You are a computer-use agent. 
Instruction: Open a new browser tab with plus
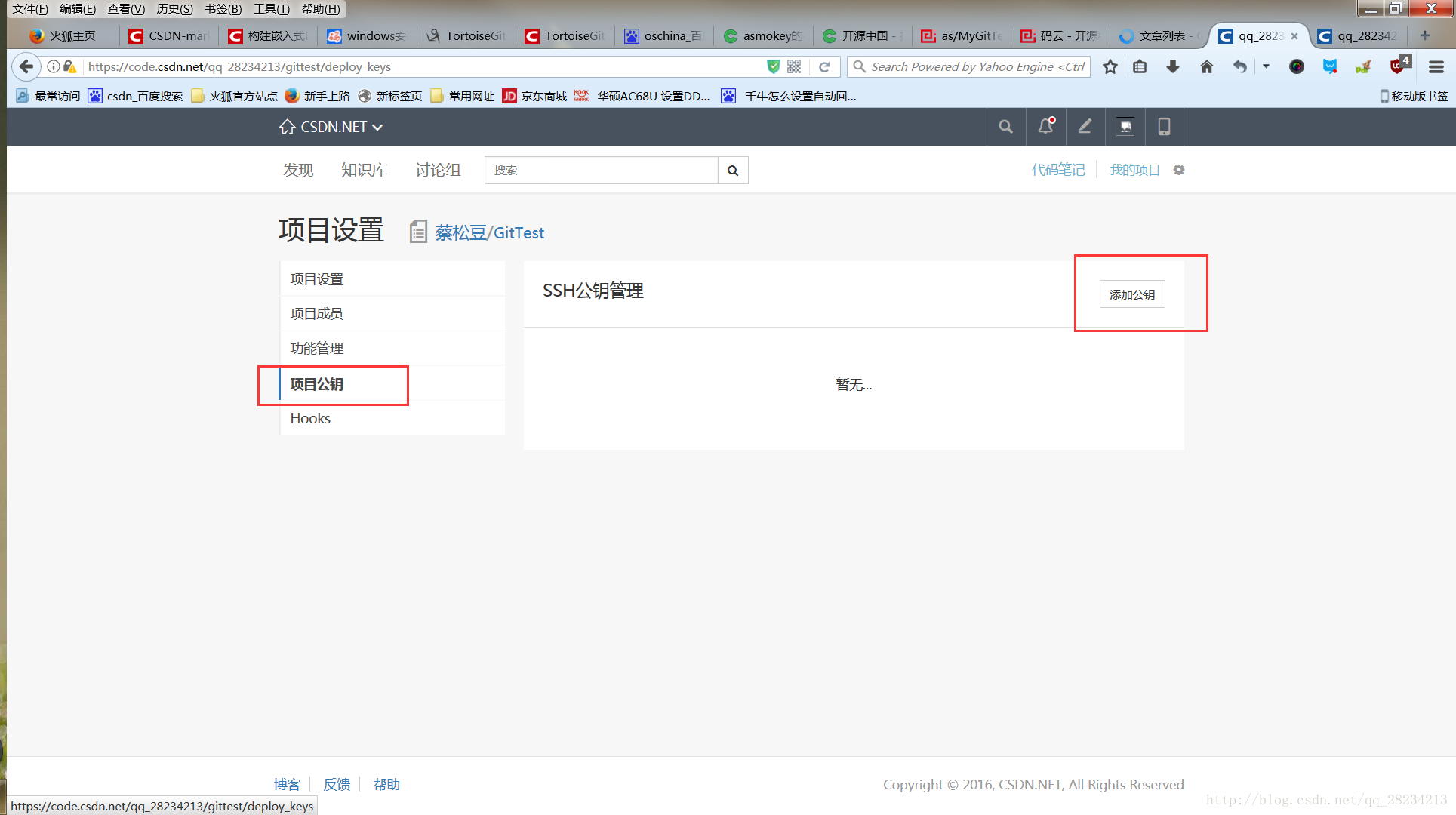(x=1424, y=35)
